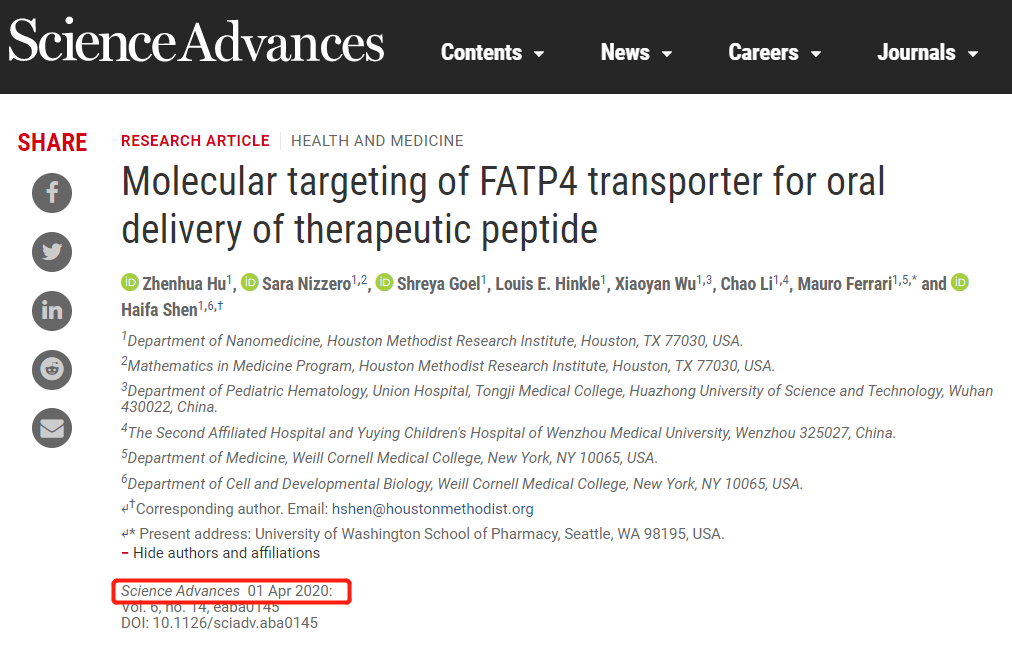Open the Journals dropdown menu
Screen dimensions: 1012x646
tap(927, 52)
